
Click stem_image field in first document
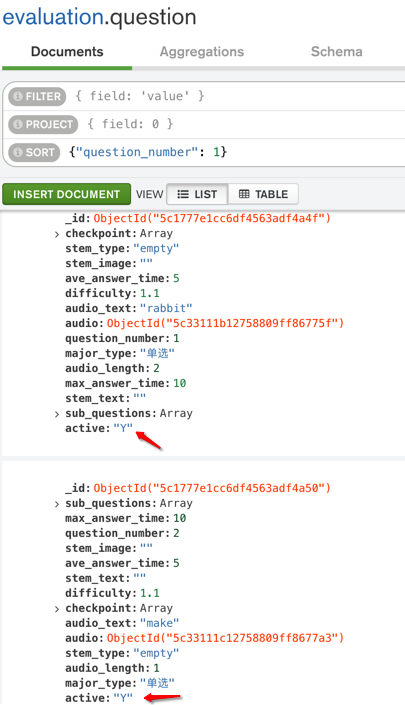pos(109,263)
